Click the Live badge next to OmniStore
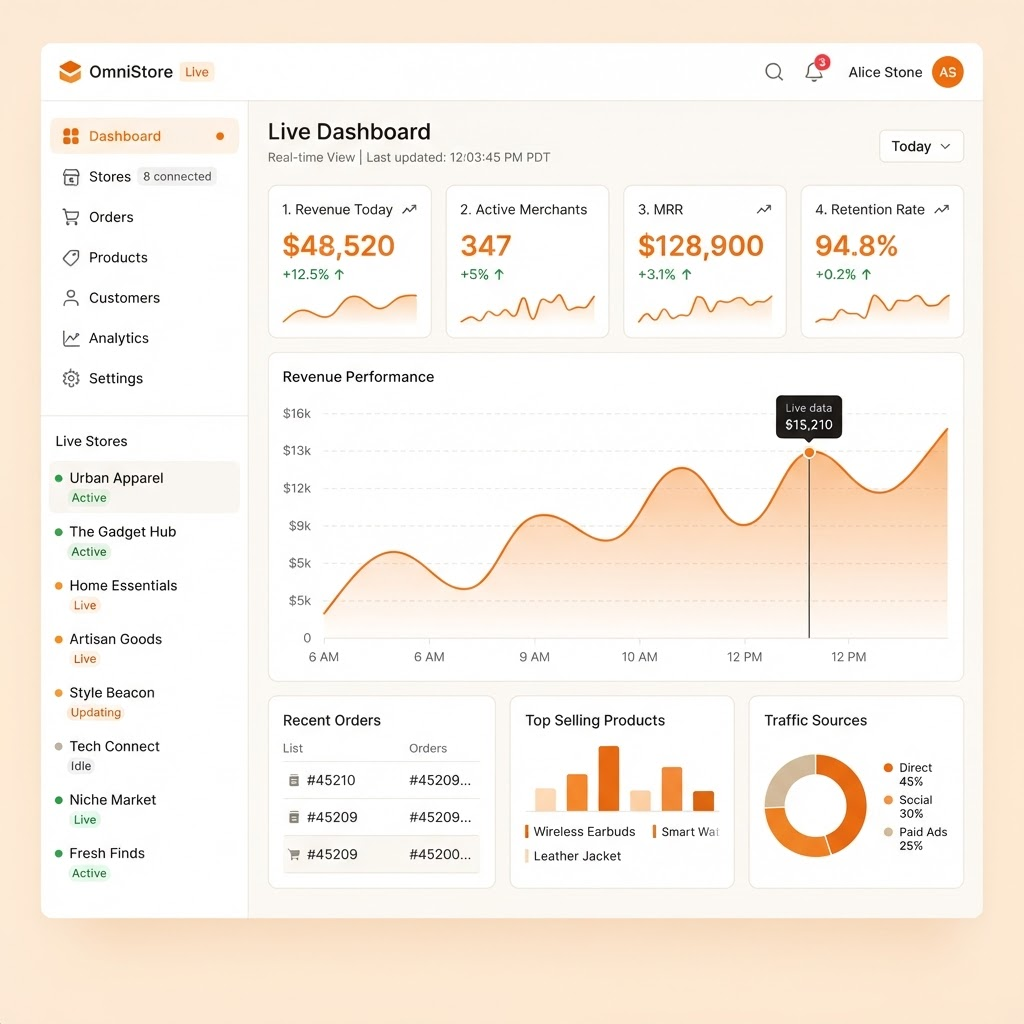 (x=197, y=72)
